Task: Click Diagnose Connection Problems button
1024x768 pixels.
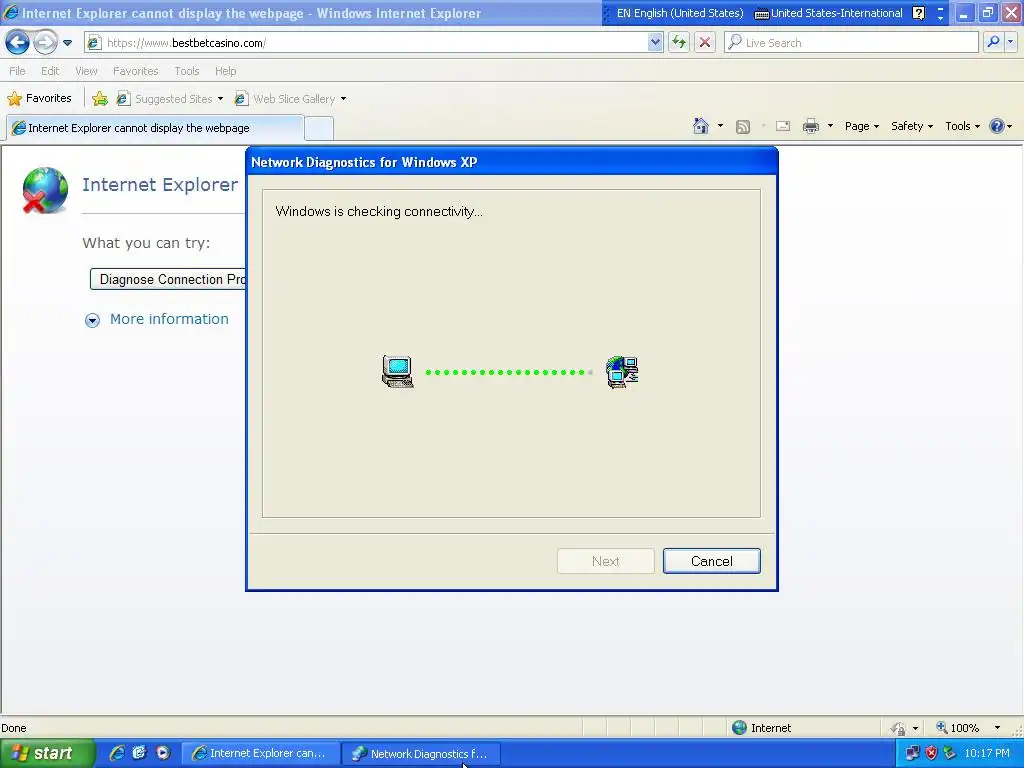Action: point(168,280)
